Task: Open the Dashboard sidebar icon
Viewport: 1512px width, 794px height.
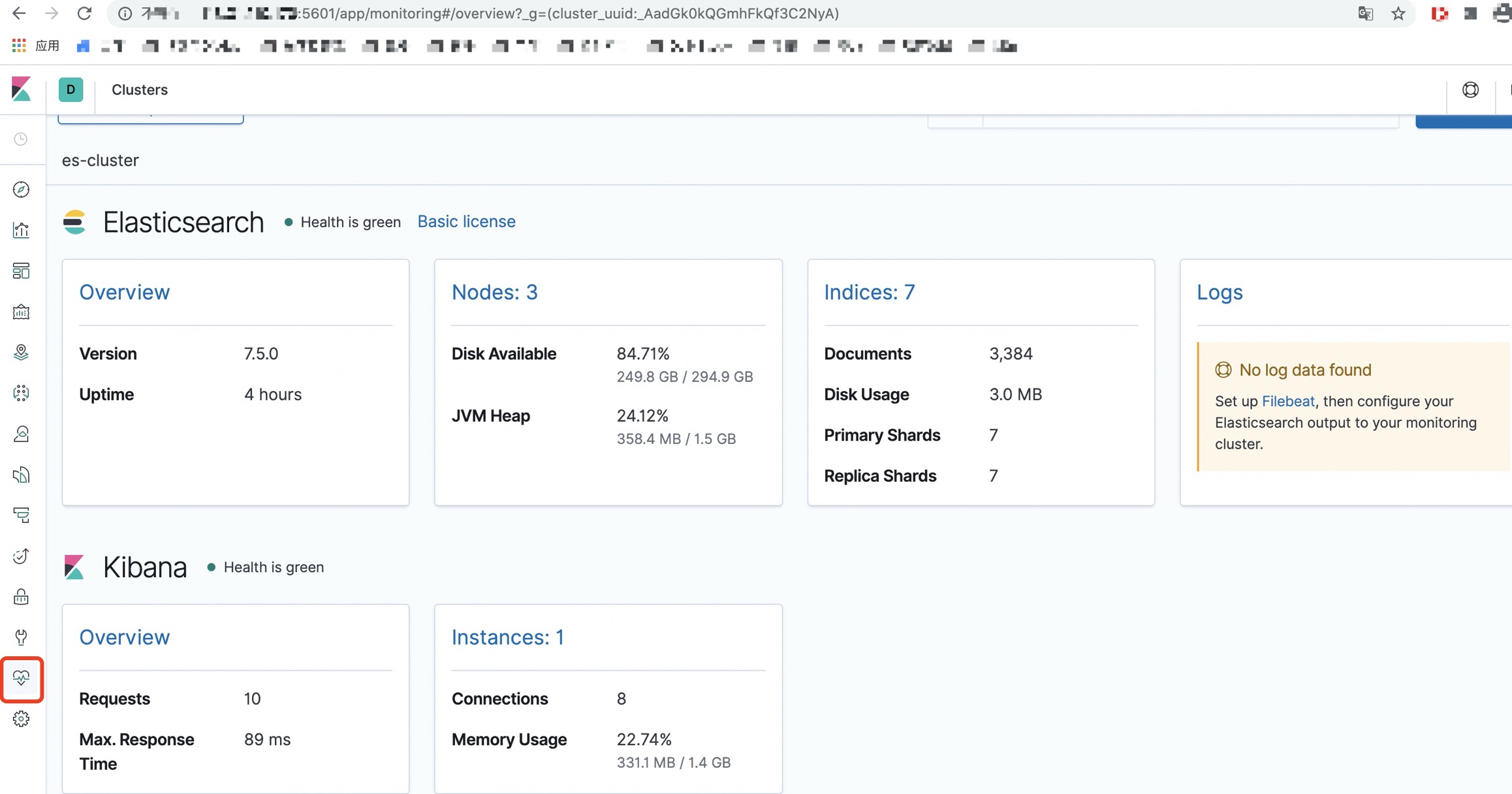Action: pyautogui.click(x=21, y=271)
